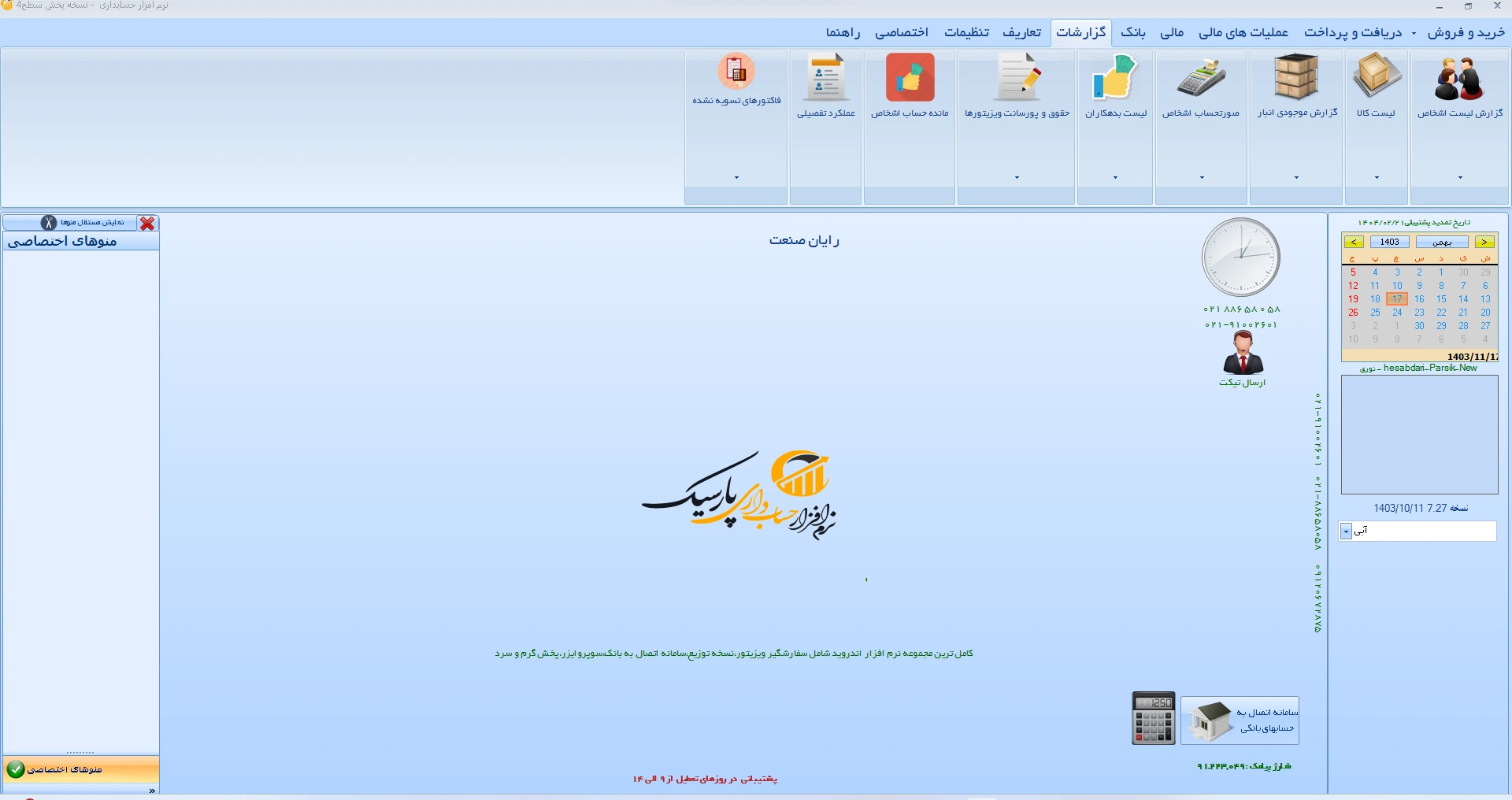The height and width of the screenshot is (800, 1512).
Task: Click the نسخه 7.27 version text
Action: [1421, 509]
